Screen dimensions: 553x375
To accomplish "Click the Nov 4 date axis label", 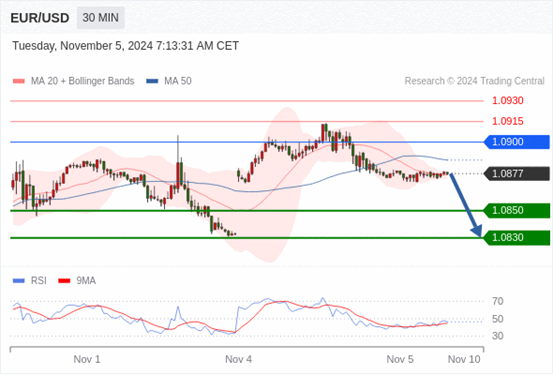I will pyautogui.click(x=238, y=359).
